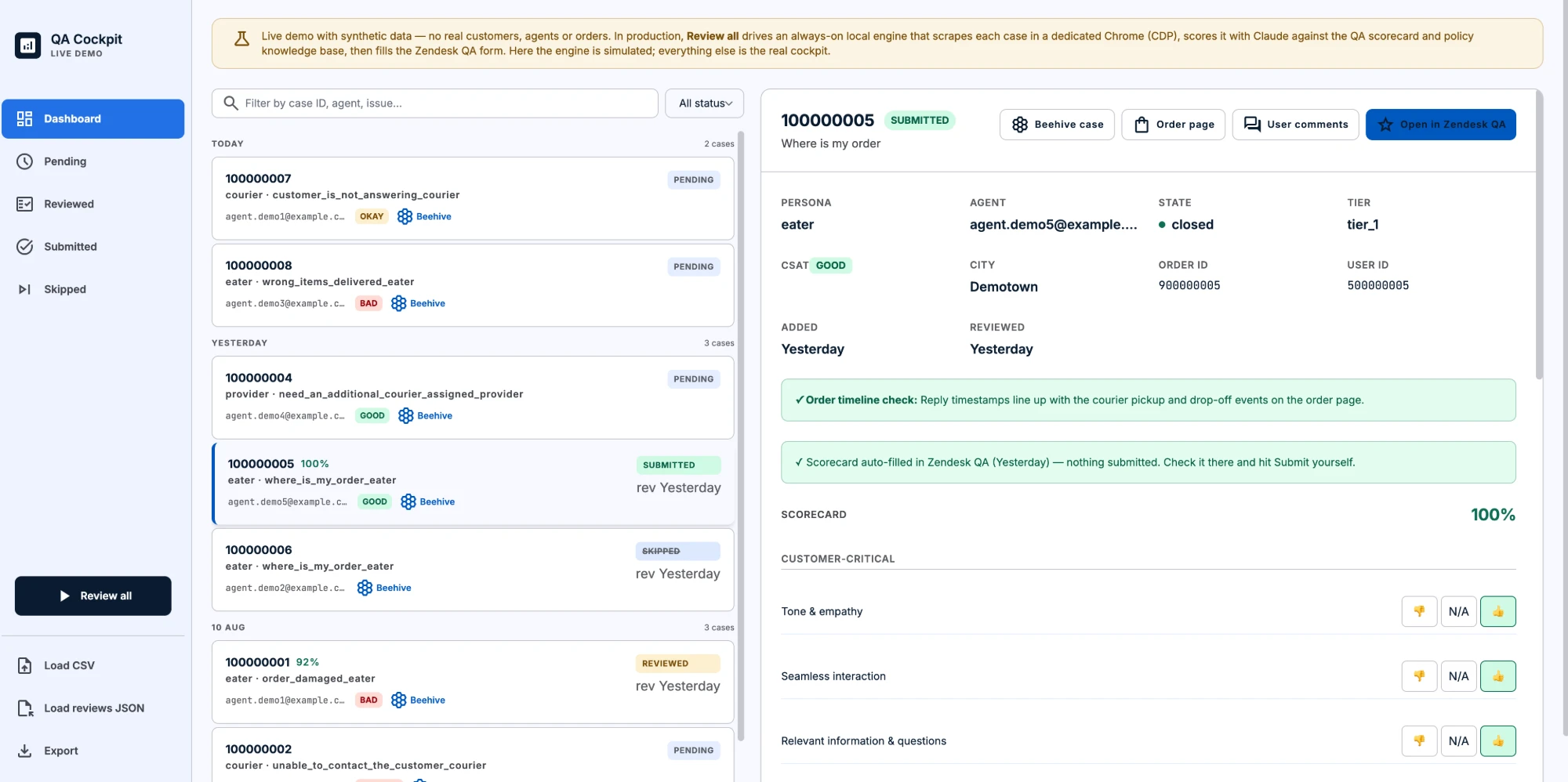The image size is (1568, 782).
Task: Click the Load CSV file icon
Action: (x=25, y=665)
